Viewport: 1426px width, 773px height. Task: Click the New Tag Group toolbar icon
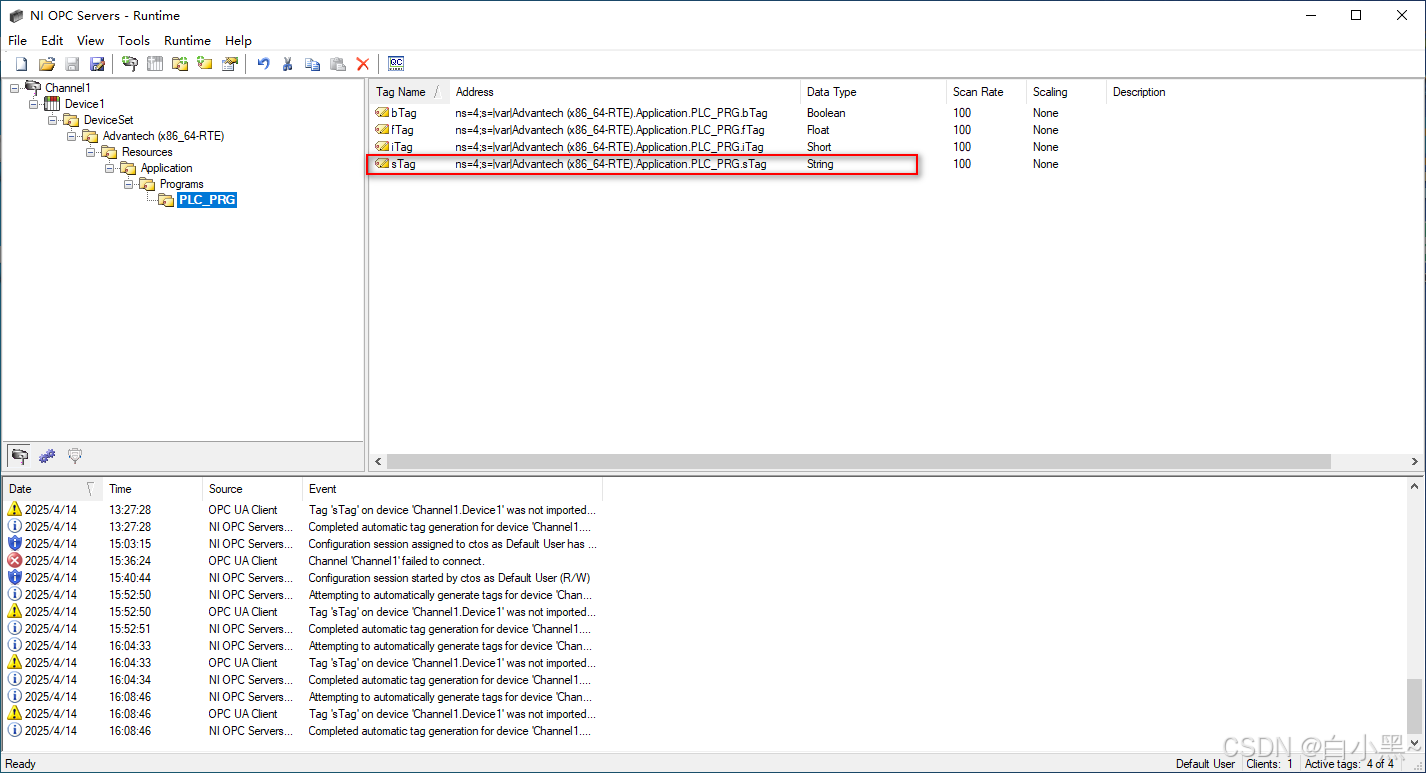click(x=180, y=64)
